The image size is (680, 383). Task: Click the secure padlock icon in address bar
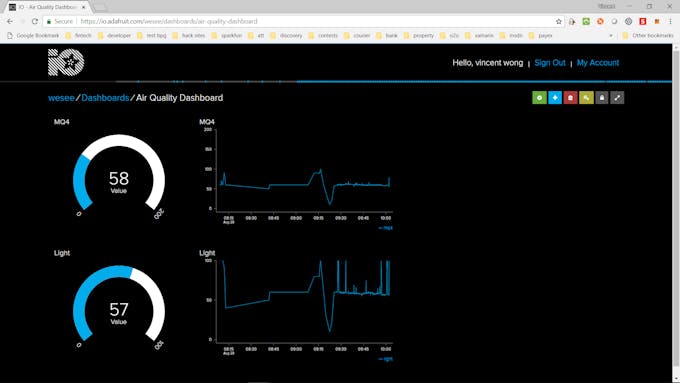(x=49, y=21)
